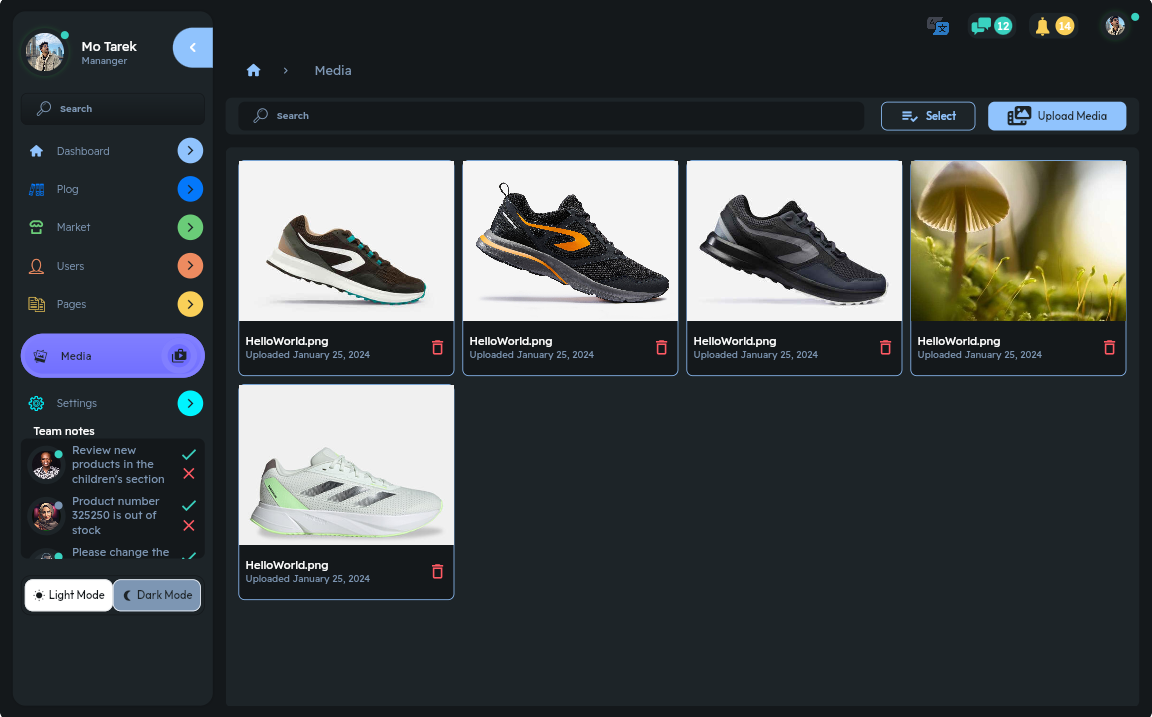Delete the white Adidas shoe image

pos(437,571)
